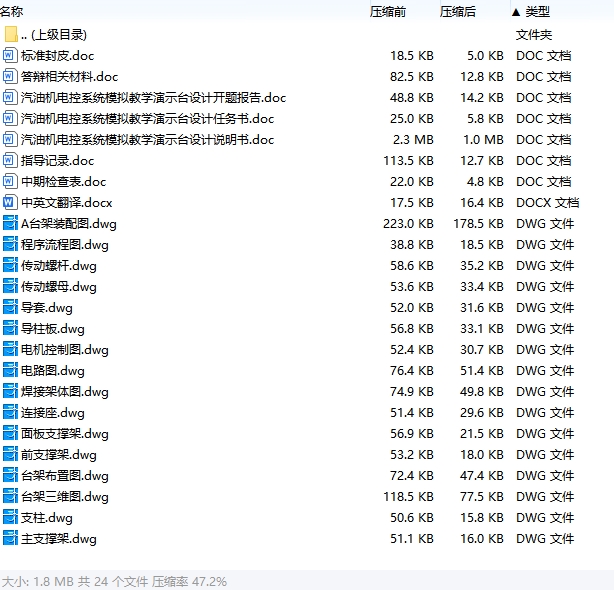The height and width of the screenshot is (590, 614).
Task: Click the DWG icon for 前支撑架.dwg
Action: coord(10,455)
